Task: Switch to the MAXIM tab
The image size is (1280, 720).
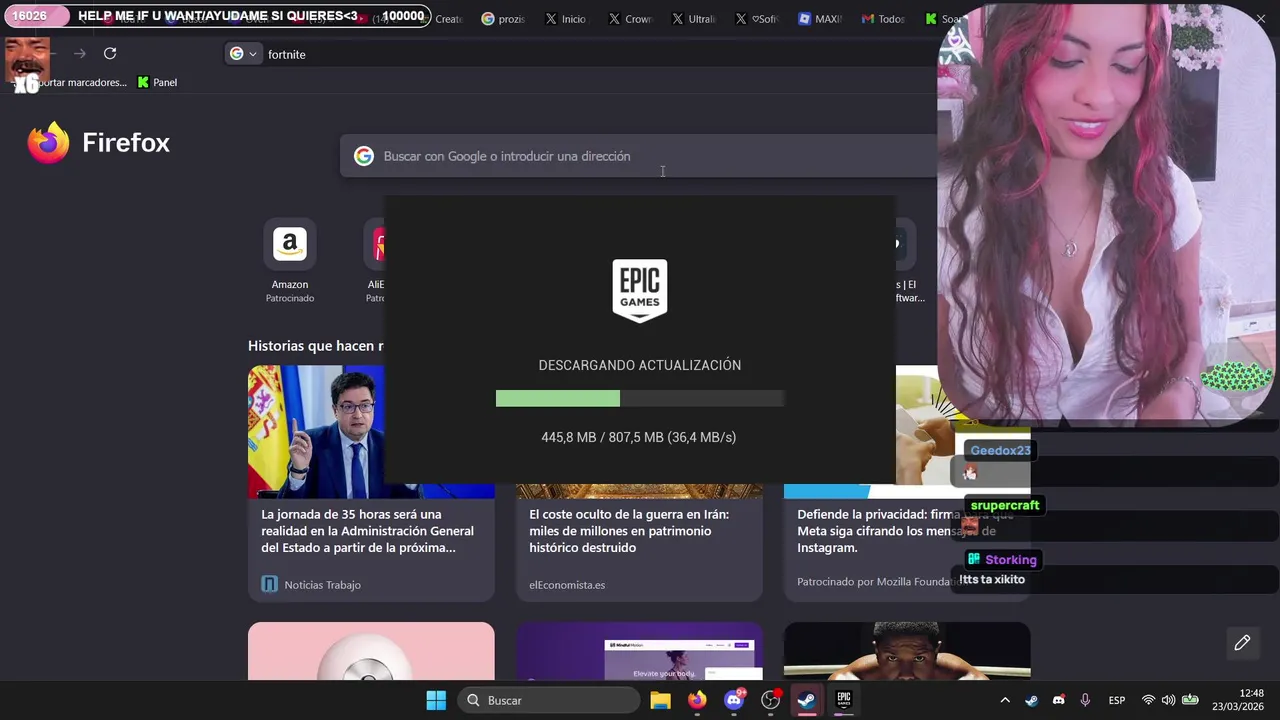Action: (820, 19)
